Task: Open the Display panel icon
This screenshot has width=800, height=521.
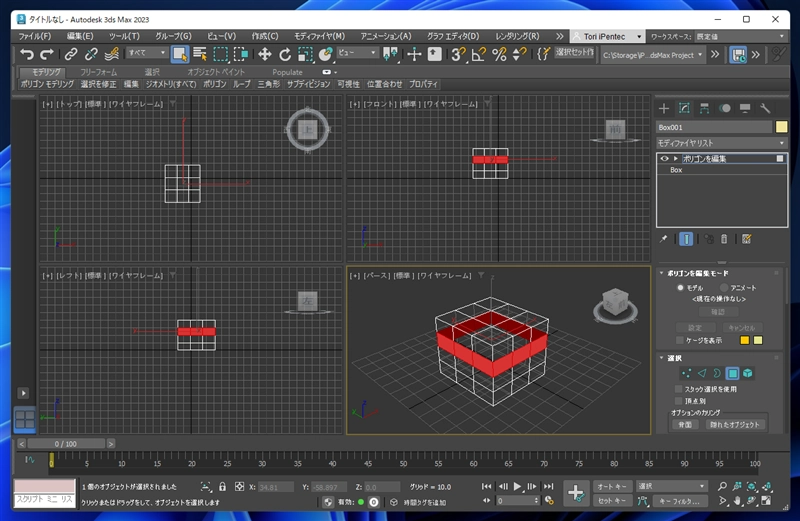Action: (745, 108)
